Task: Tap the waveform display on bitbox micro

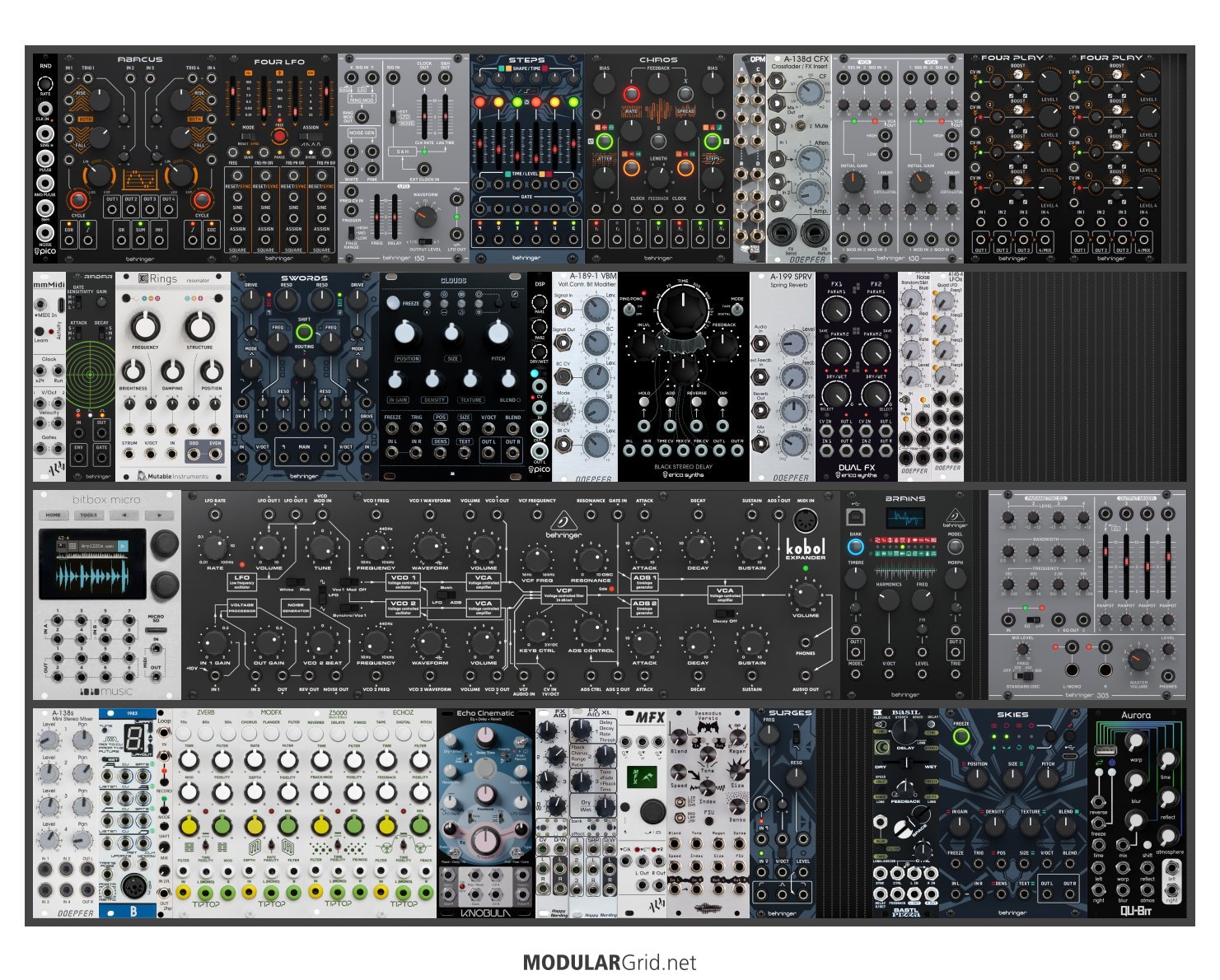Action: 93,564
